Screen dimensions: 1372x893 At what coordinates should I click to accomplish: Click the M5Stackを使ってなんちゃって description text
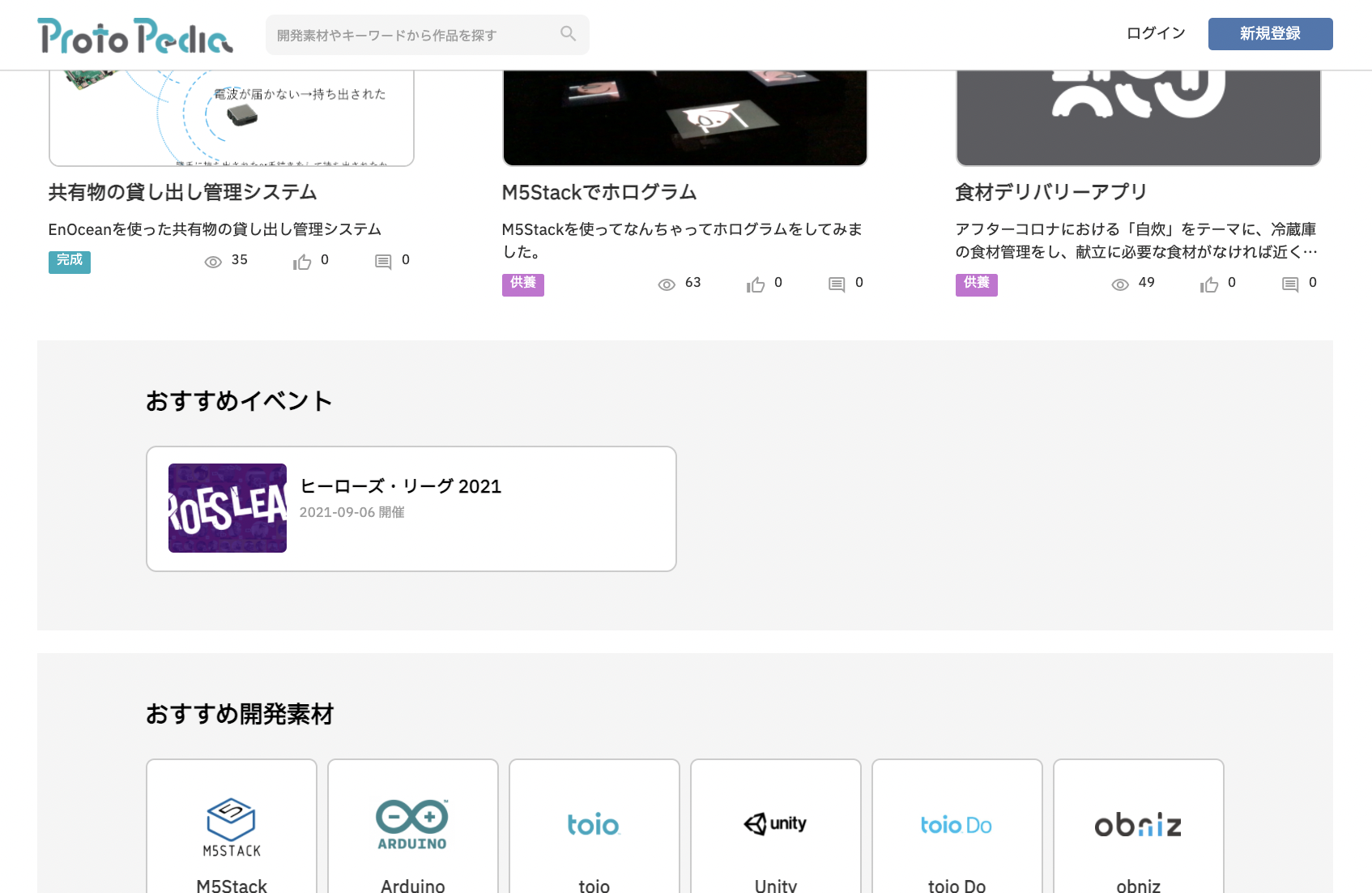point(682,241)
